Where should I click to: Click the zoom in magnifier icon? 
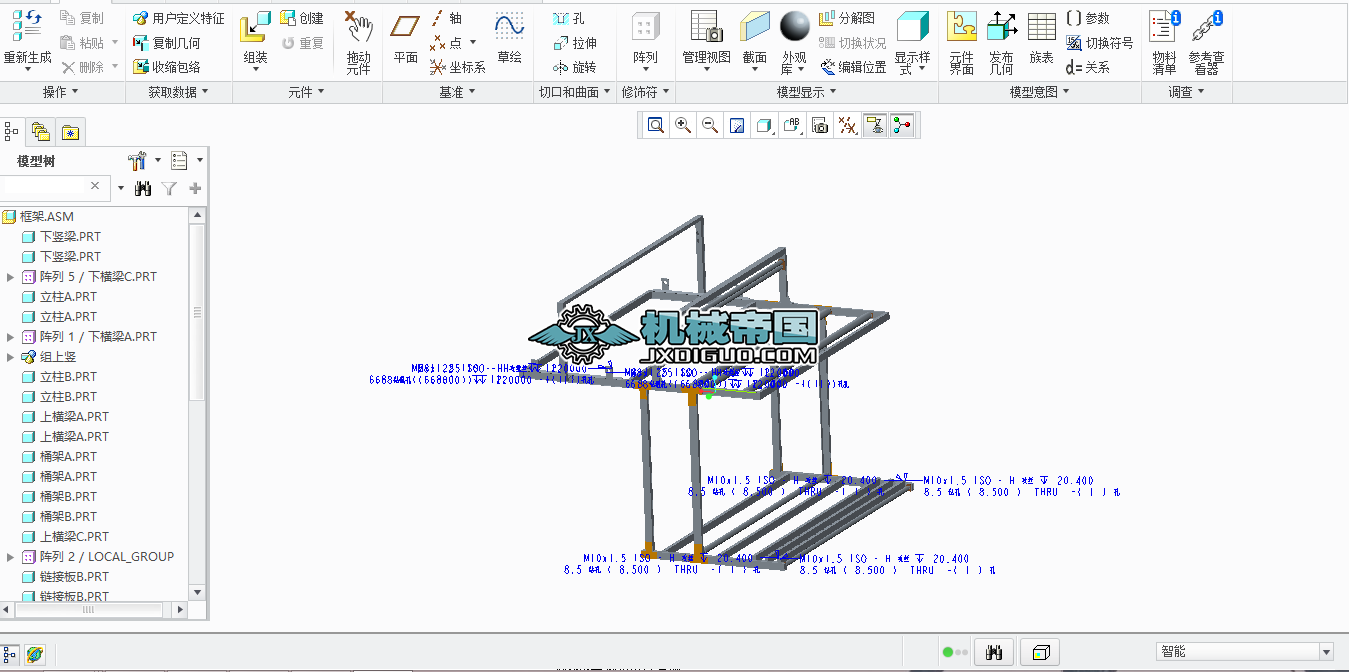pos(683,125)
